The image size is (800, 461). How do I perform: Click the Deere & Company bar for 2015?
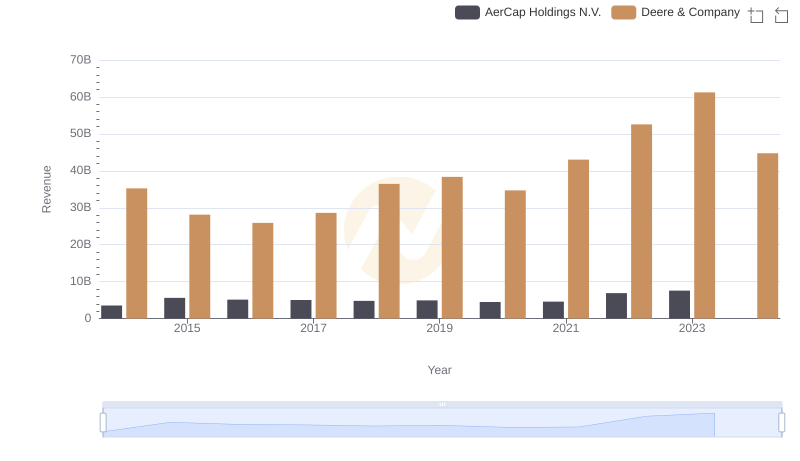pos(199,267)
